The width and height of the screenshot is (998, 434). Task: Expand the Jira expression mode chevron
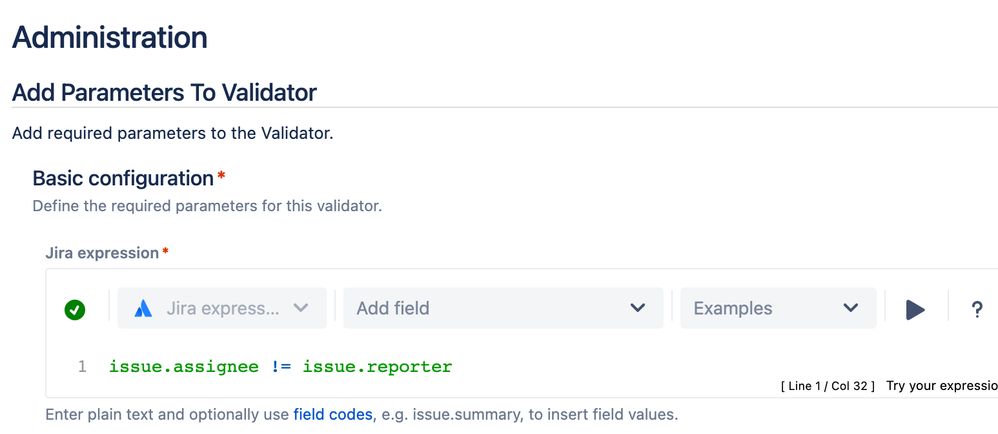300,309
